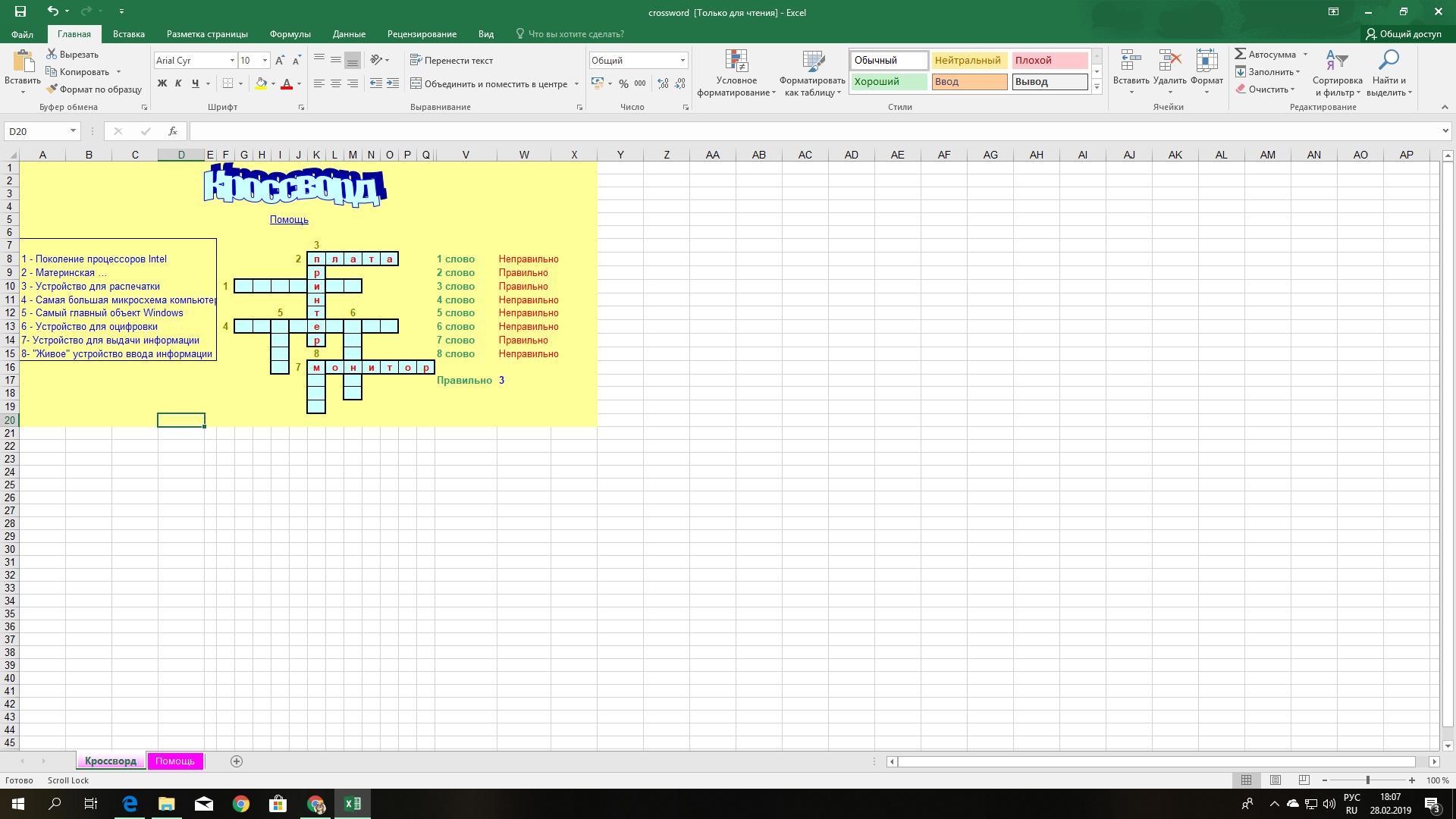Click the Общий доступ share button
This screenshot has width=1456, height=819.
pyautogui.click(x=1404, y=34)
